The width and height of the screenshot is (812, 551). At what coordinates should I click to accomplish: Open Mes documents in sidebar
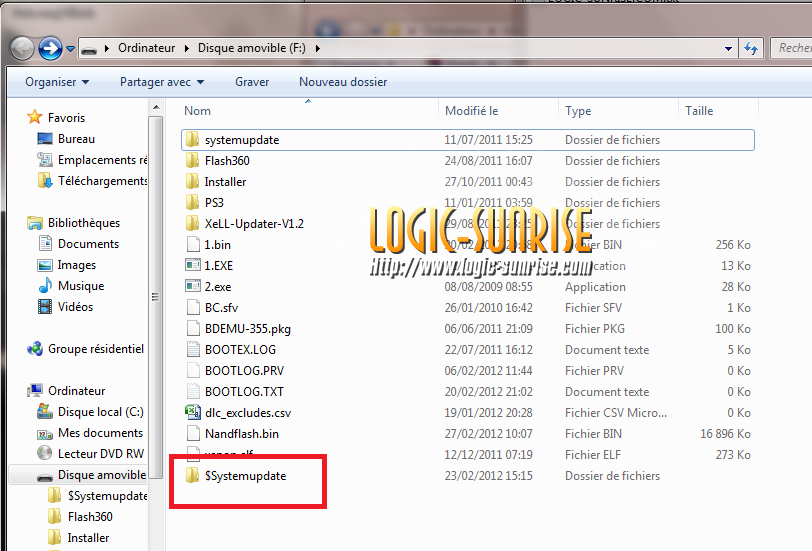[x=100, y=432]
